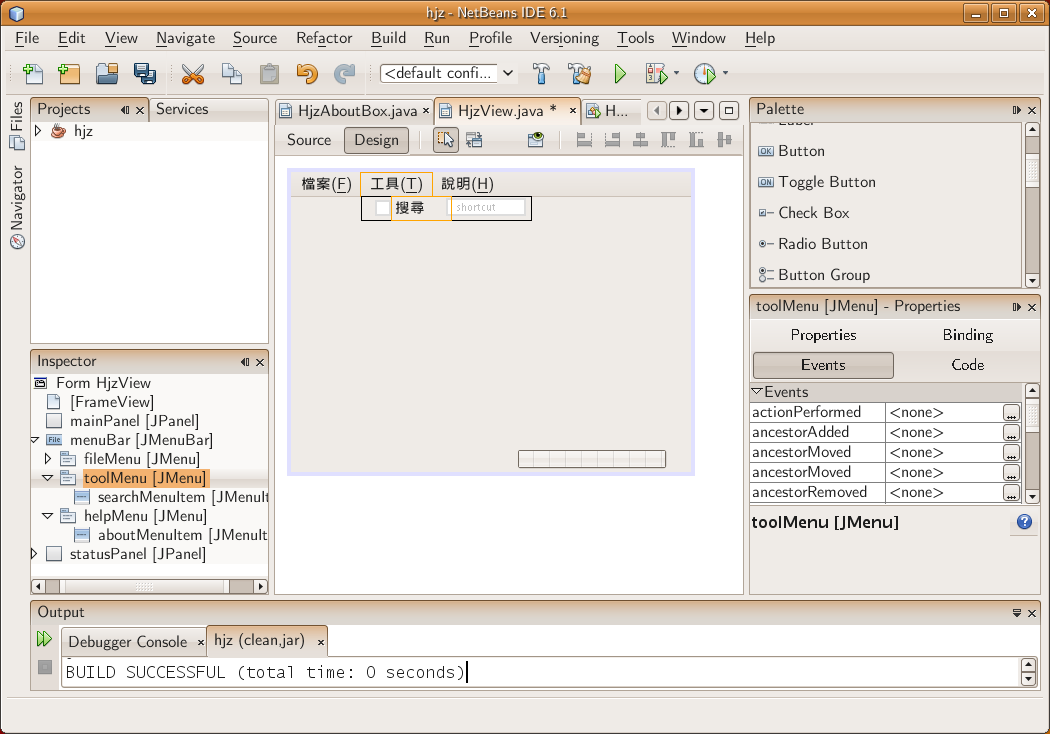Viewport: 1050px width, 734px height.
Task: Open the Refactor menu
Action: click(323, 38)
